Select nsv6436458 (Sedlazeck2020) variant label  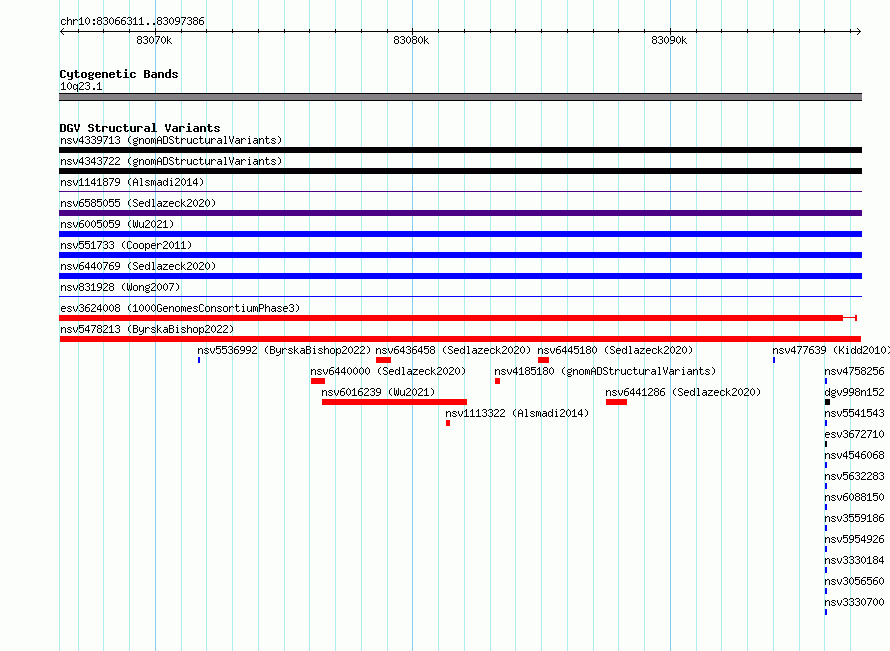click(453, 350)
